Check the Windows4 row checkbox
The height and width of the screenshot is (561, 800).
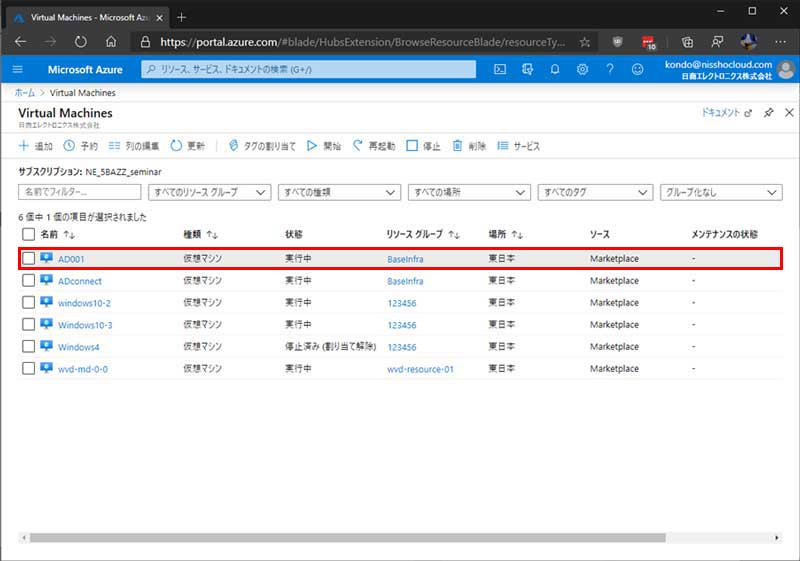click(x=28, y=347)
